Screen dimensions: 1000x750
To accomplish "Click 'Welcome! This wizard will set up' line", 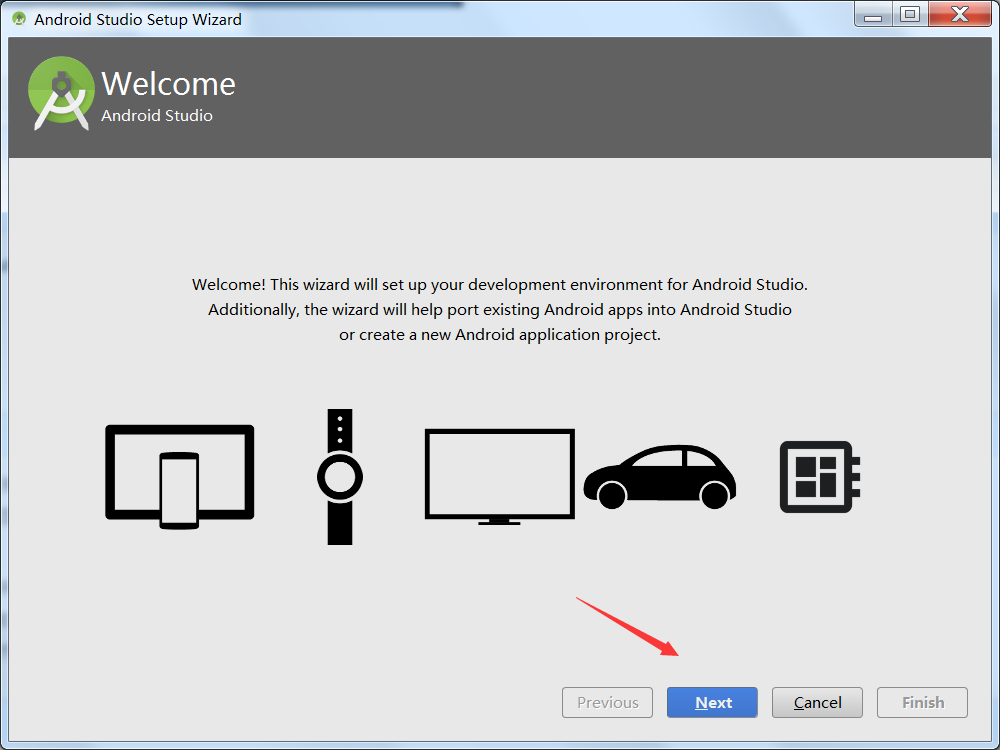I will tap(500, 284).
